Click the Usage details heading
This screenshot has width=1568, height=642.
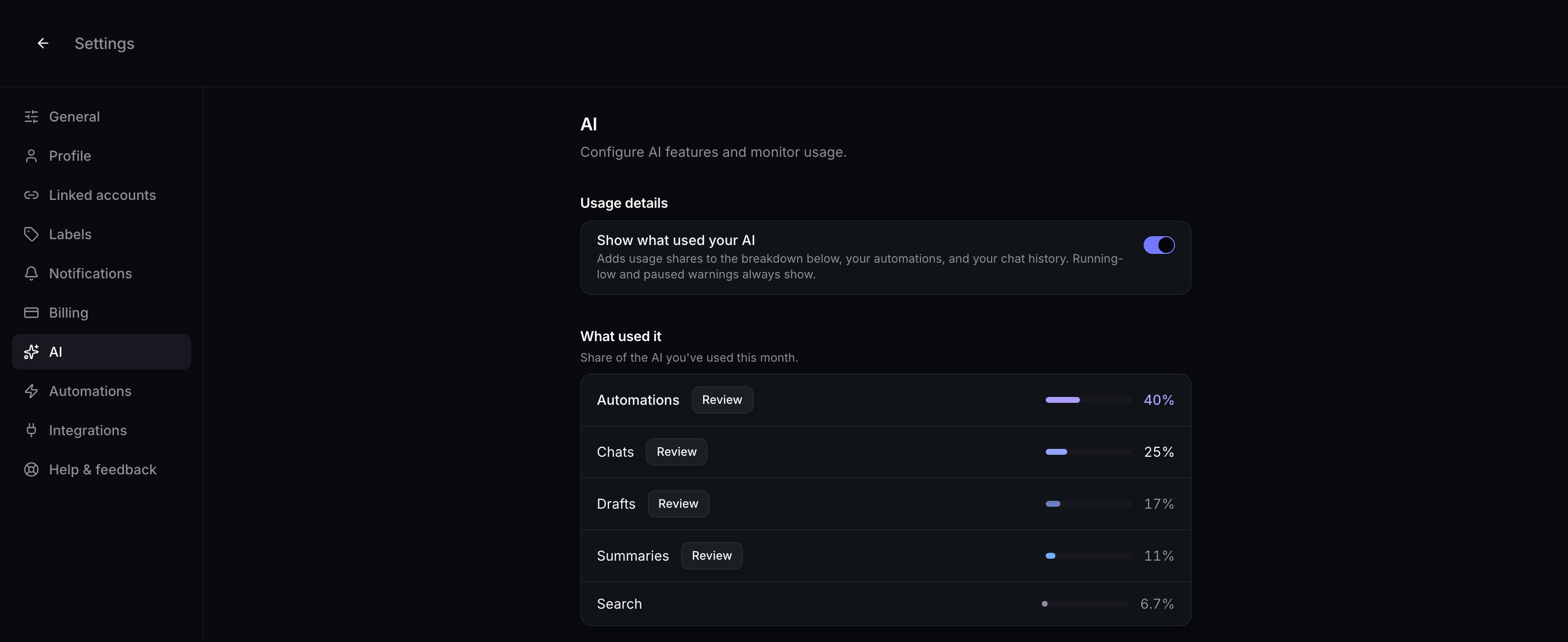pyautogui.click(x=623, y=203)
